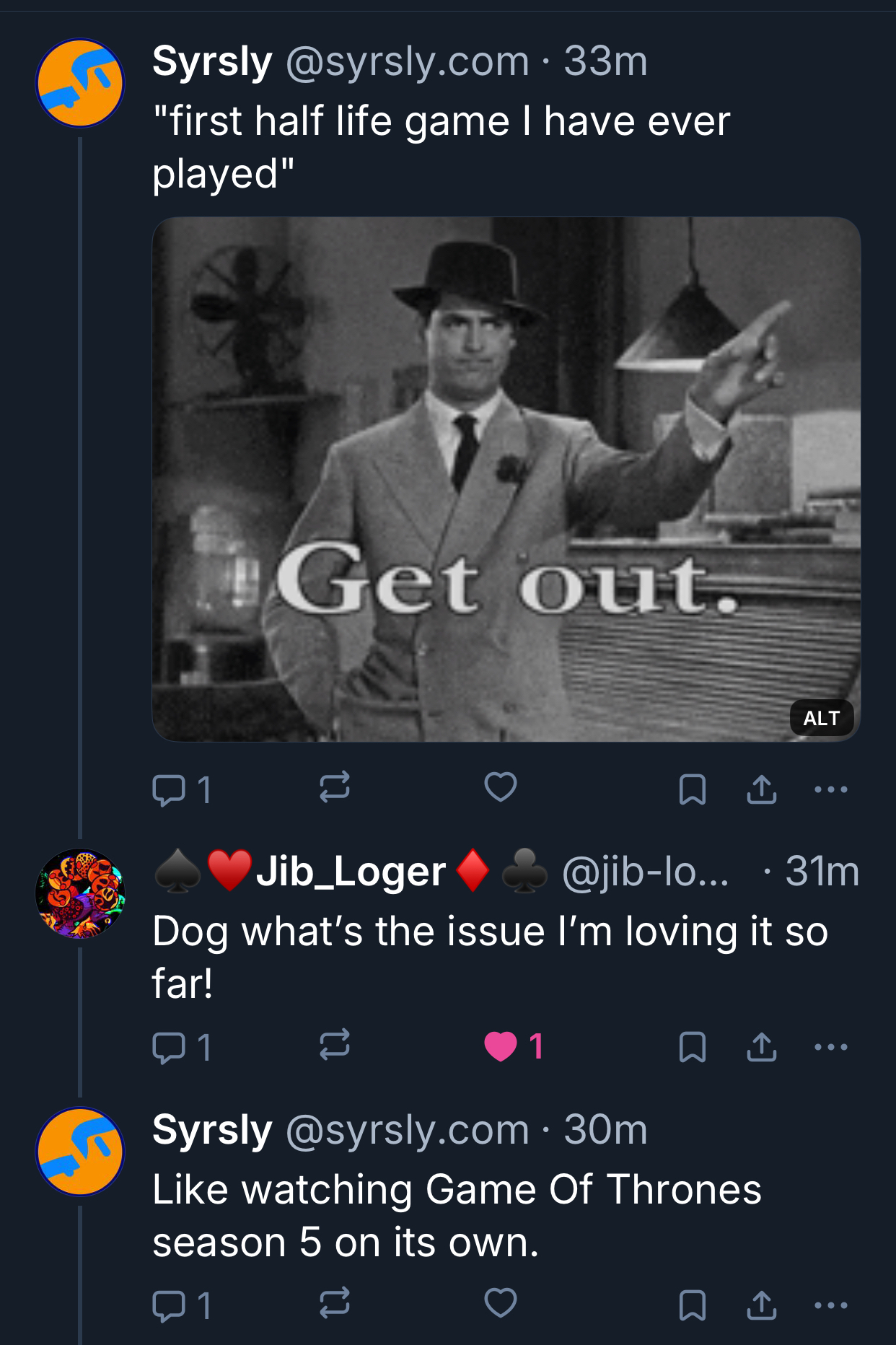Open the Jib_Loger display name link
The height and width of the screenshot is (1345, 896).
[x=351, y=872]
